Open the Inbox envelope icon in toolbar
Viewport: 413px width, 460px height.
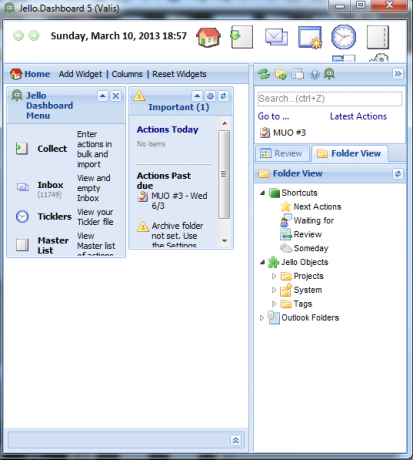point(276,37)
